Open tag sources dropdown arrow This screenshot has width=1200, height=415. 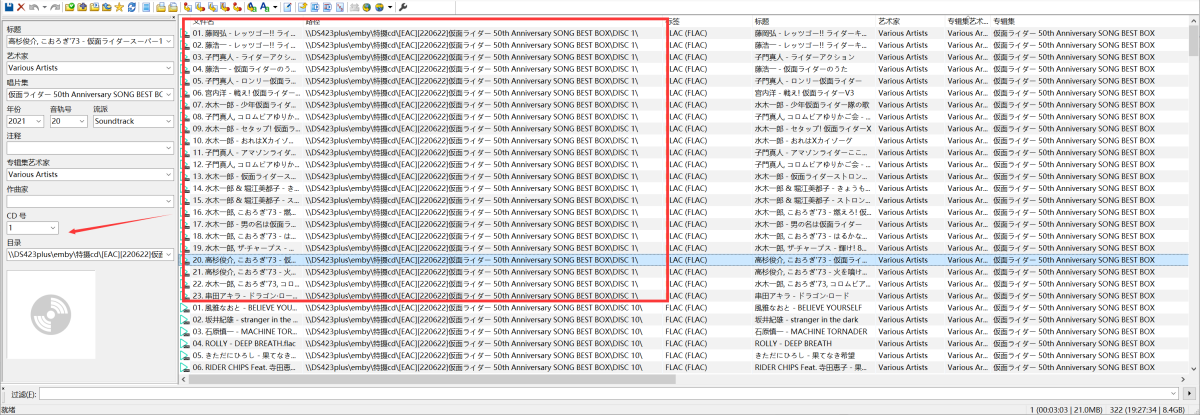click(x=390, y=7)
